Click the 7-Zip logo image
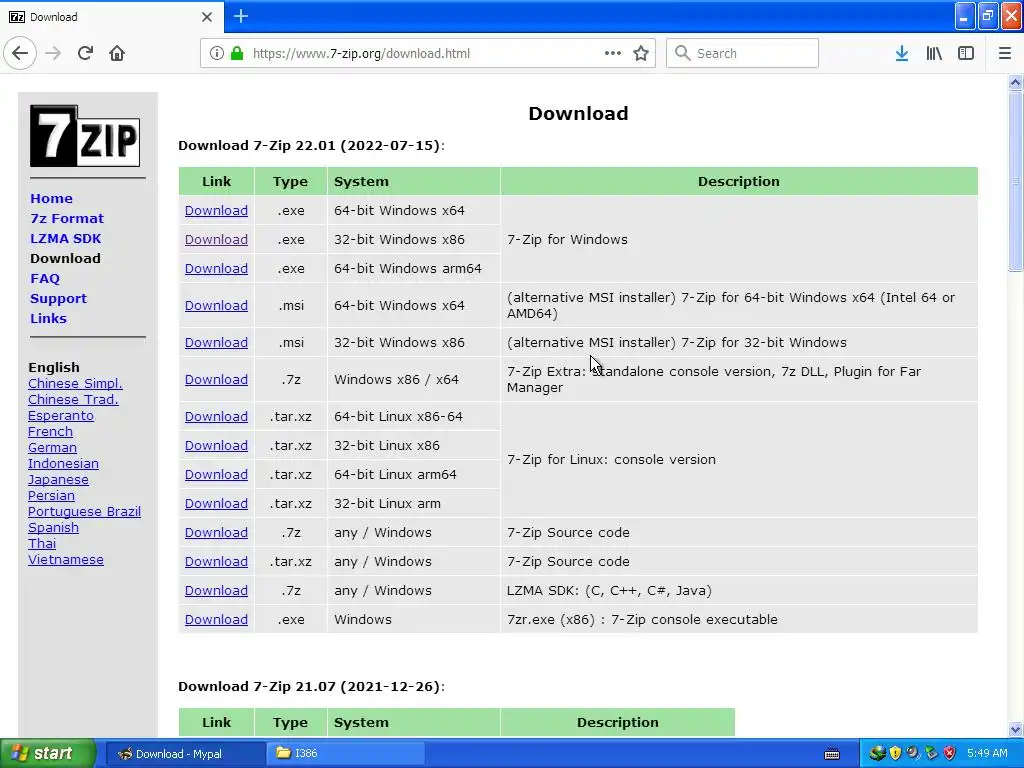Image resolution: width=1024 pixels, height=768 pixels. (85, 136)
